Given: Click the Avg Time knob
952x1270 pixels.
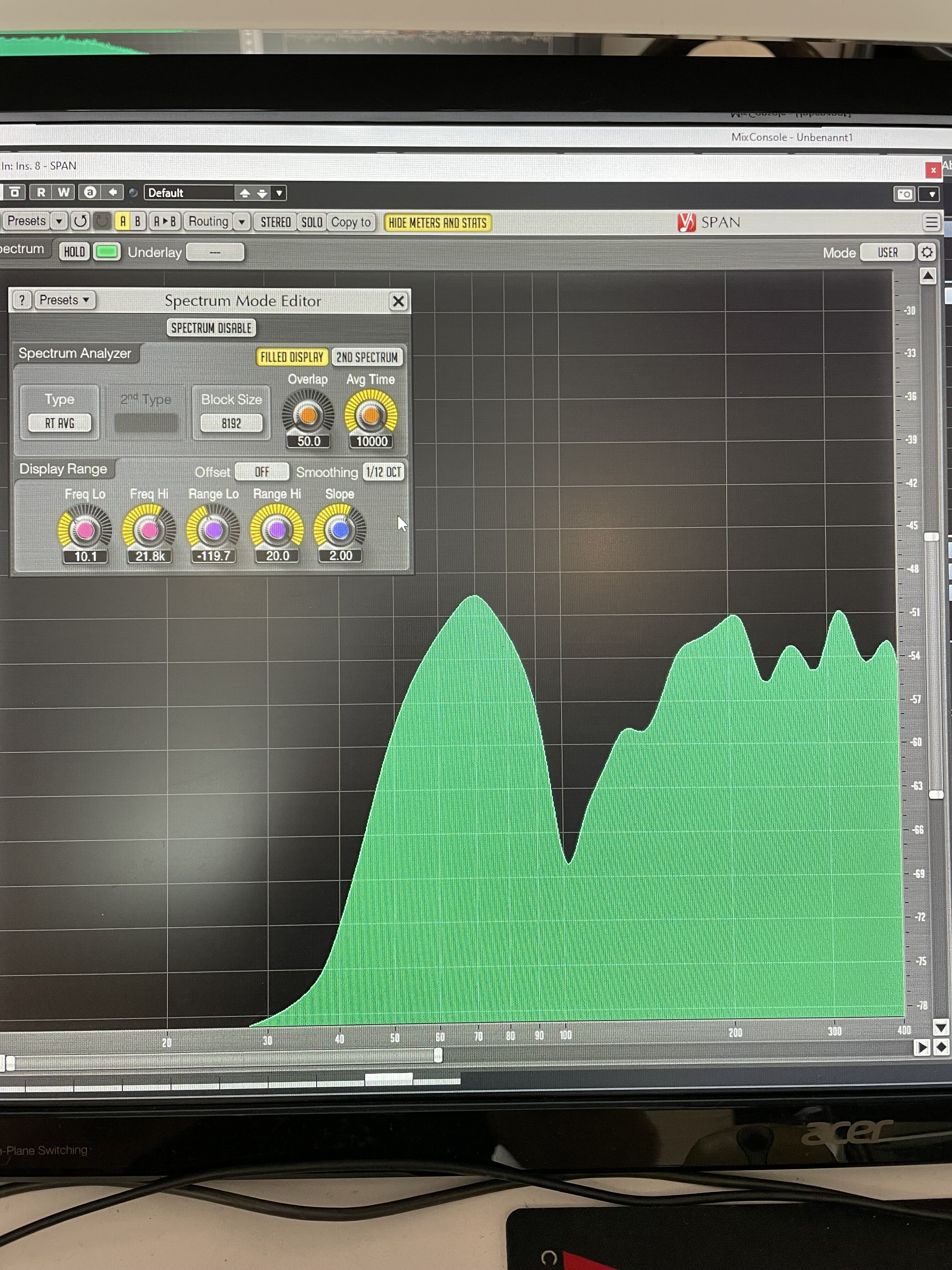Looking at the screenshot, I should (x=371, y=415).
